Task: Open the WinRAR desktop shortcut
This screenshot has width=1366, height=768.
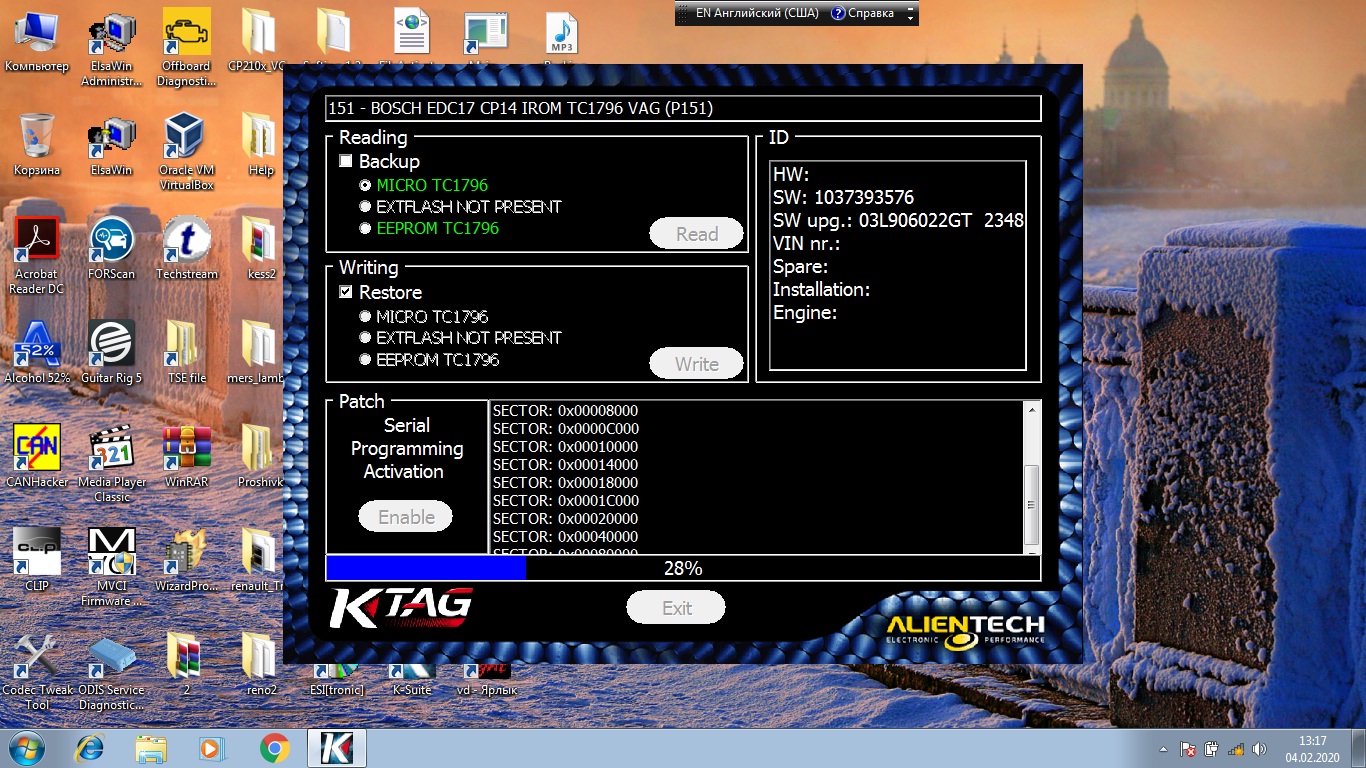Action: tap(186, 457)
